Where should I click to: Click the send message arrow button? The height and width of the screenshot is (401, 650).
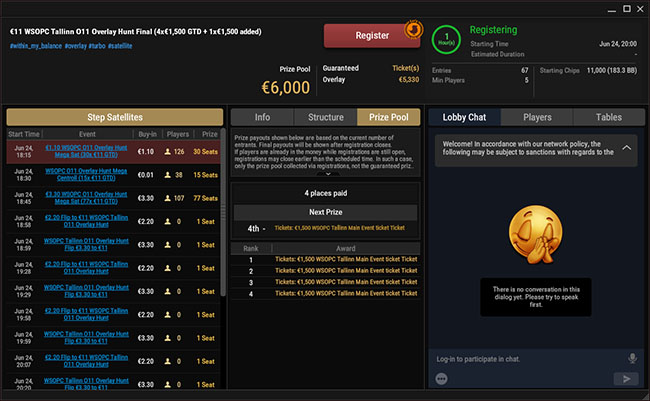point(626,379)
